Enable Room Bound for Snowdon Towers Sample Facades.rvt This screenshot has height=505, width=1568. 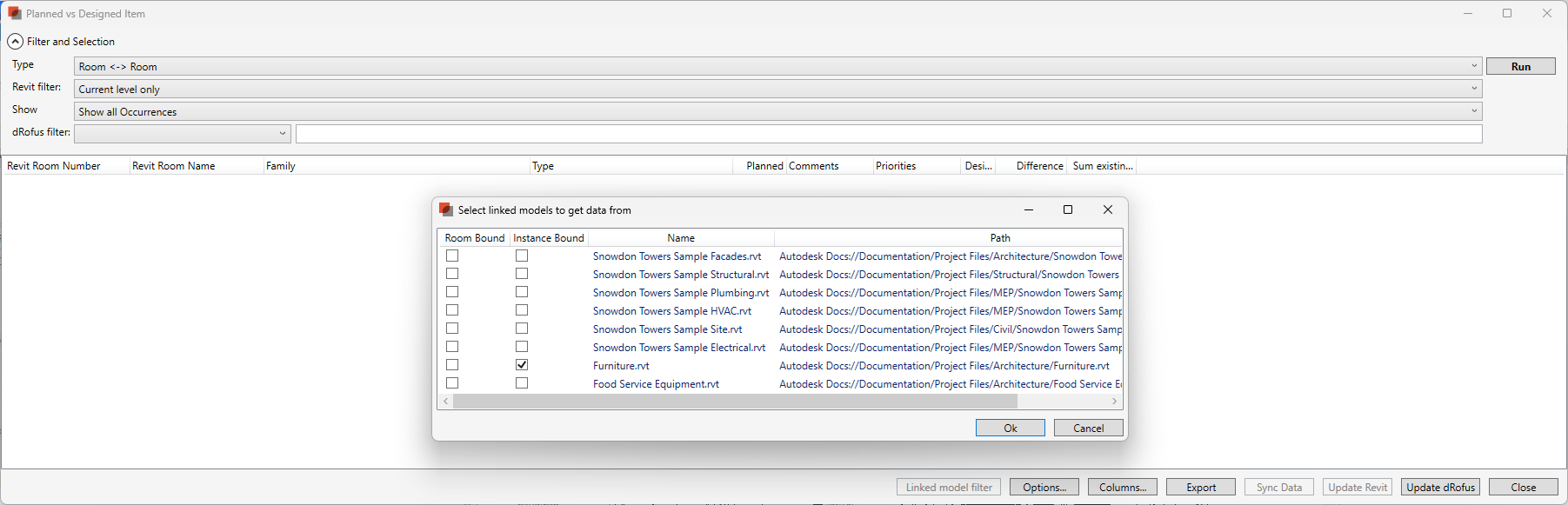pyautogui.click(x=452, y=256)
